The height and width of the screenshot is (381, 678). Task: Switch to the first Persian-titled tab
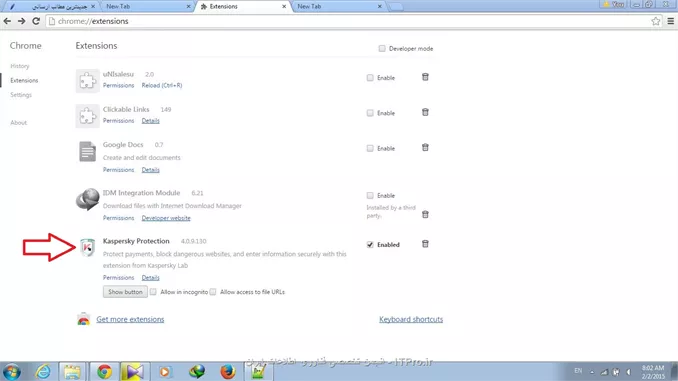pos(54,6)
